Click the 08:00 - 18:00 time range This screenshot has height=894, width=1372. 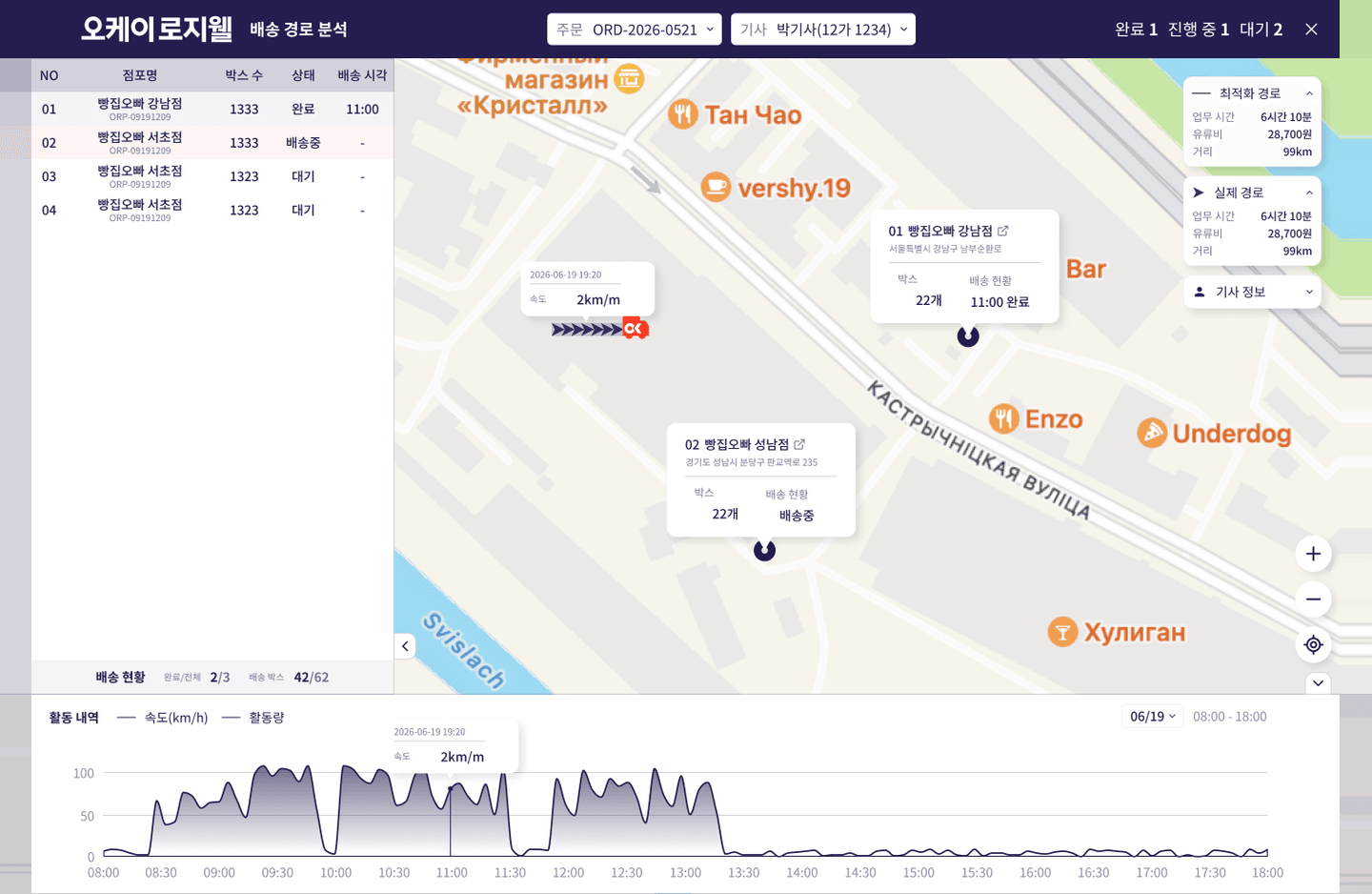pyautogui.click(x=1230, y=717)
